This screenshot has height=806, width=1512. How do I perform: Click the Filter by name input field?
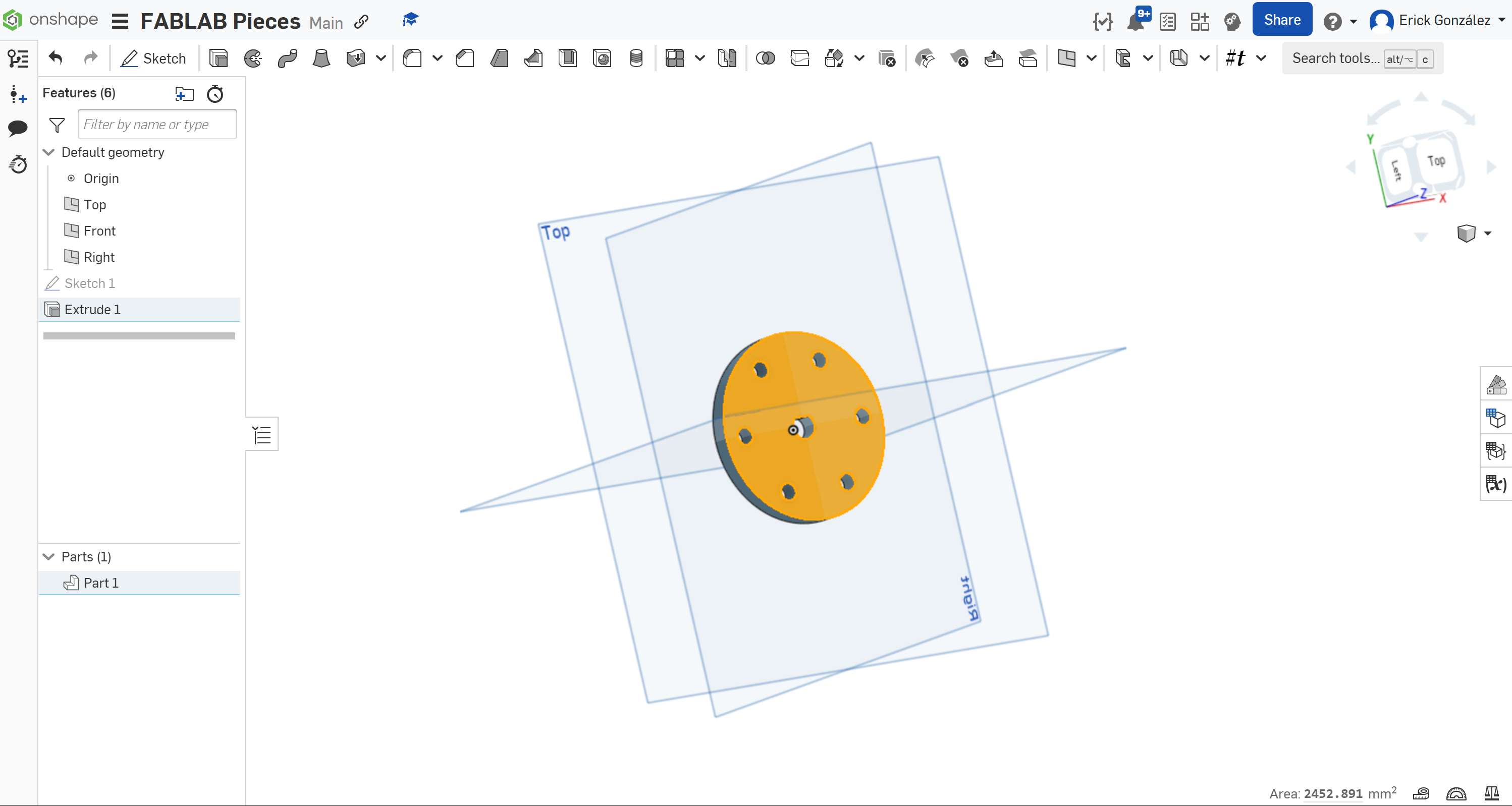(157, 125)
